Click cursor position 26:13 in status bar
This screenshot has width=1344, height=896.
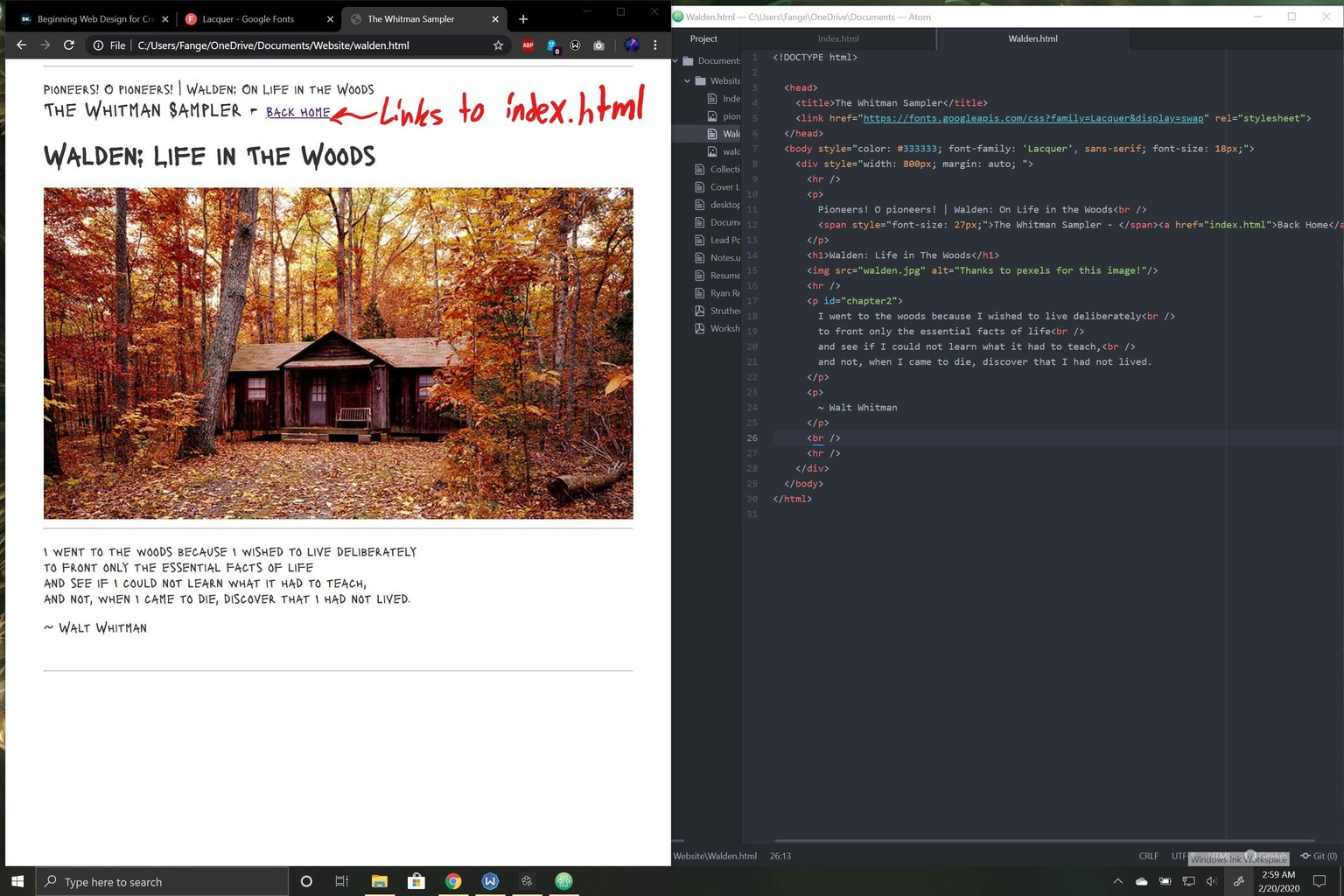(780, 856)
